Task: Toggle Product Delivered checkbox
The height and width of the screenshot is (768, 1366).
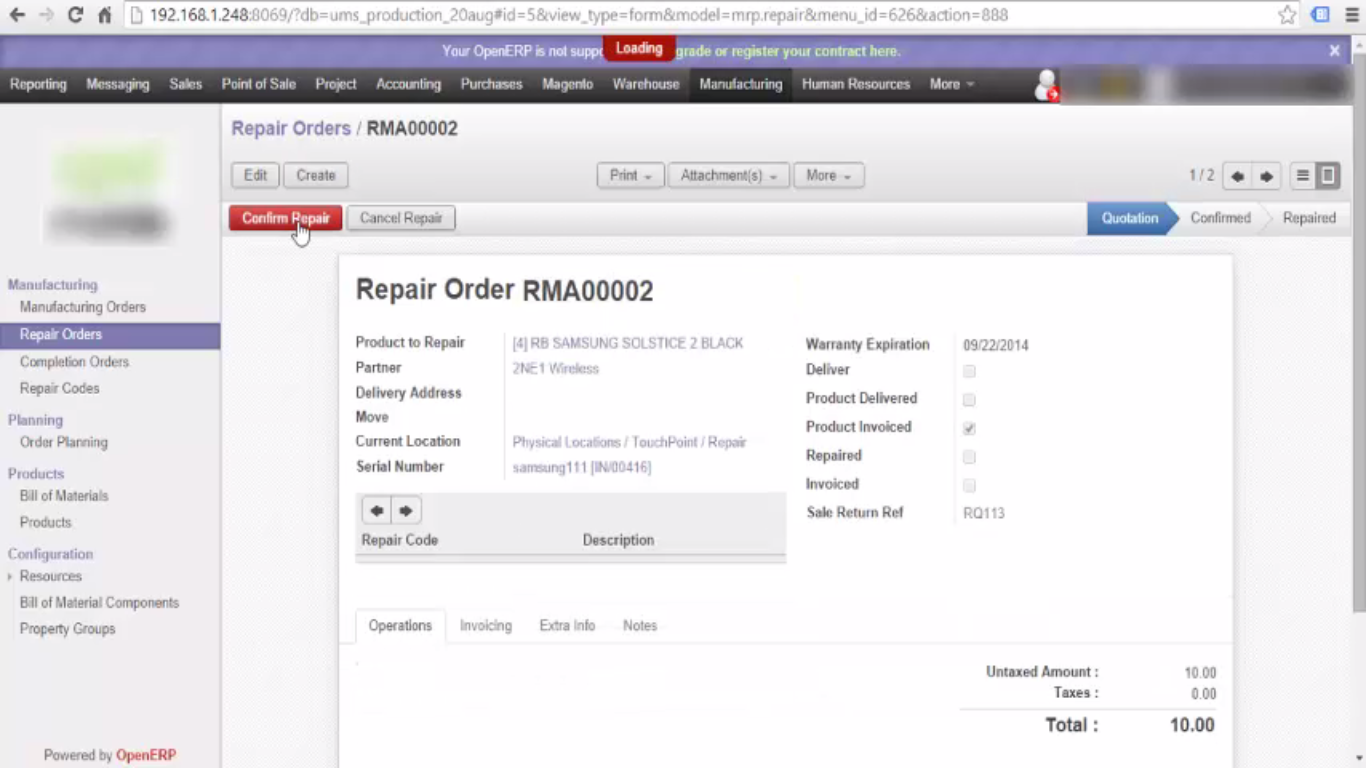Action: point(969,399)
